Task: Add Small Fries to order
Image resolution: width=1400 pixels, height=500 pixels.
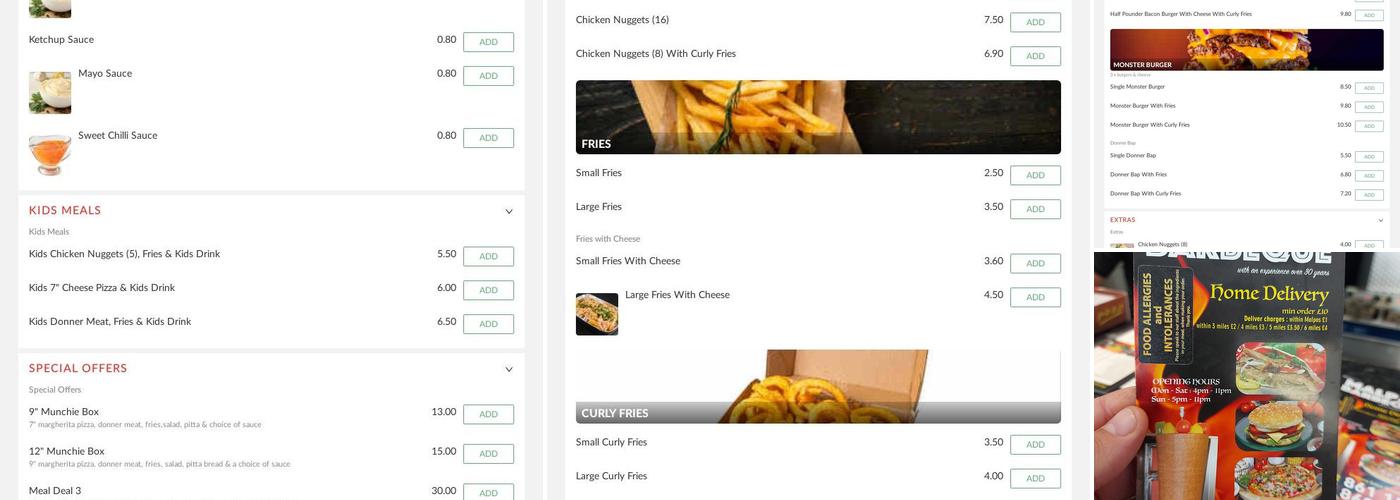Action: 1035,175
